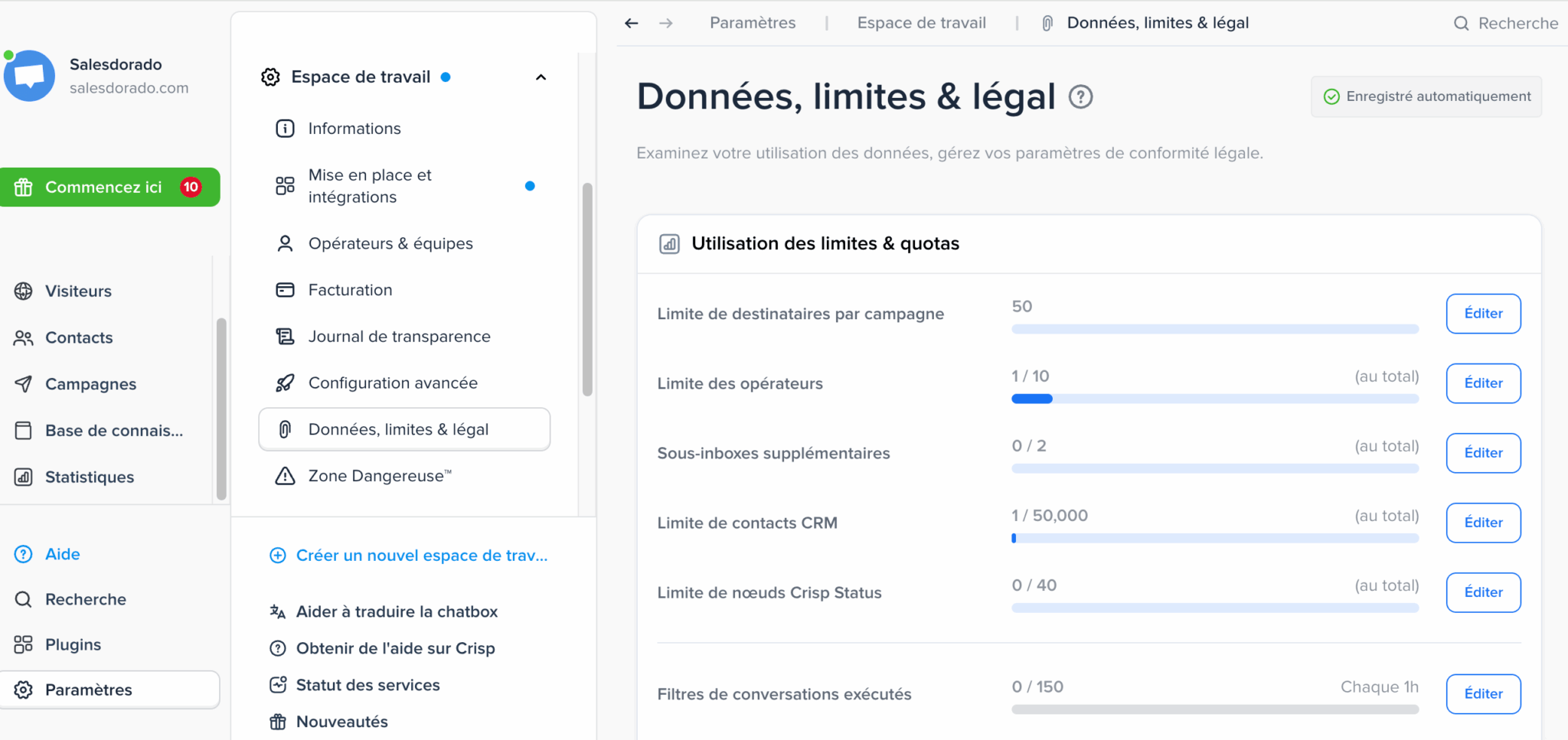Click the Commencez ici green button
The image size is (1568, 740).
click(x=110, y=187)
